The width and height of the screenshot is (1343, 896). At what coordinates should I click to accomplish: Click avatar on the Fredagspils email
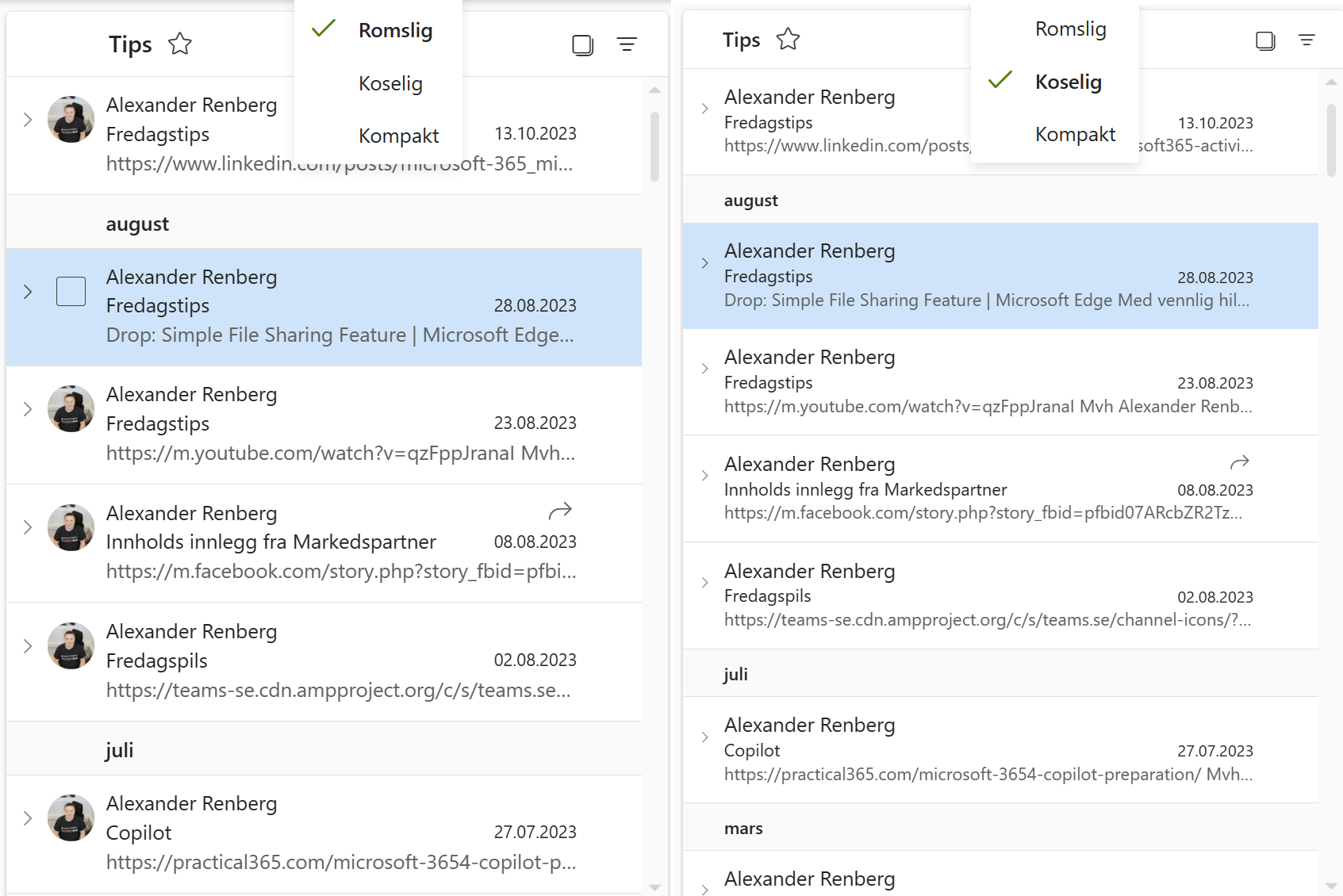[71, 646]
